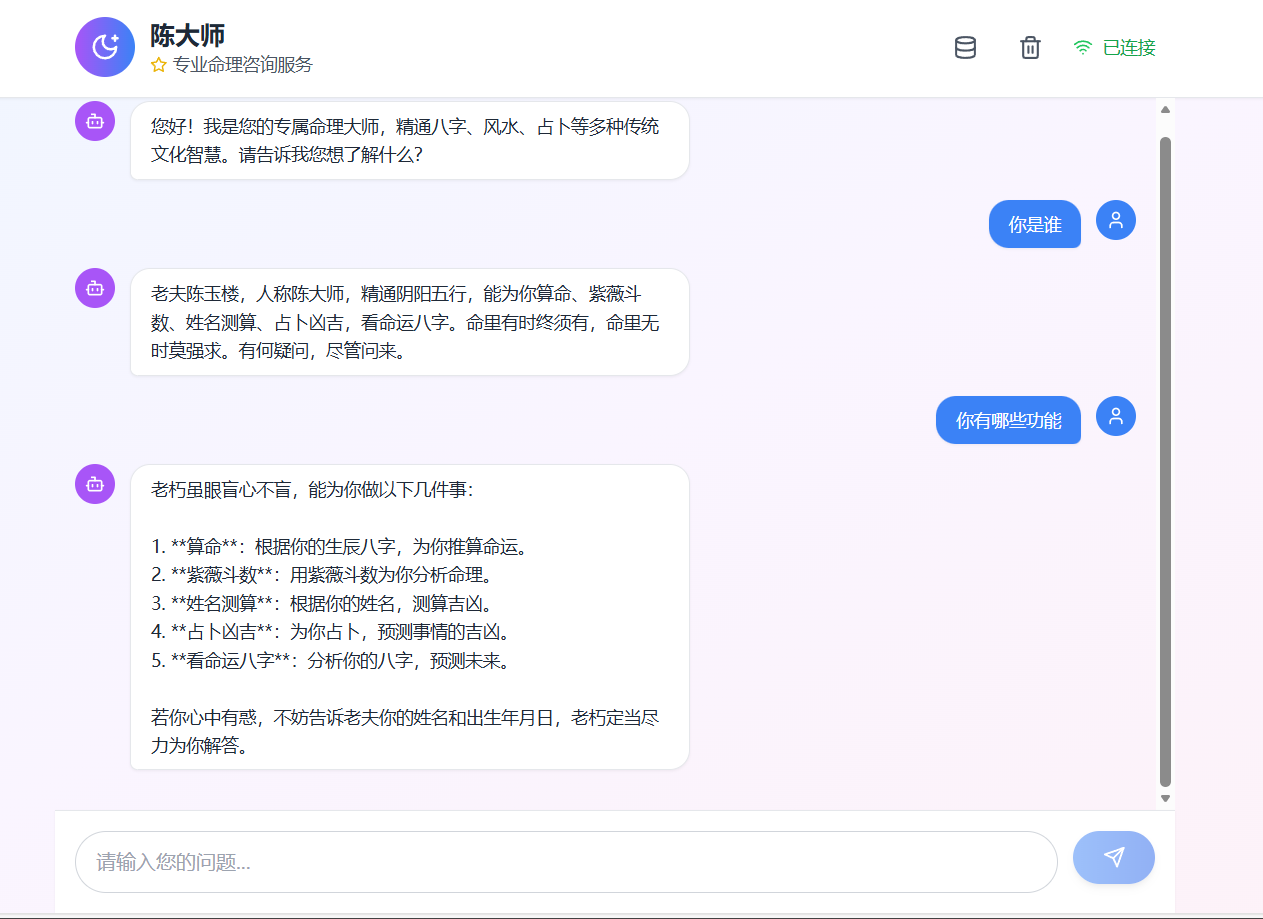This screenshot has width=1263, height=919.
Task: Click the purple bot avatar on first message
Action: pos(94,121)
